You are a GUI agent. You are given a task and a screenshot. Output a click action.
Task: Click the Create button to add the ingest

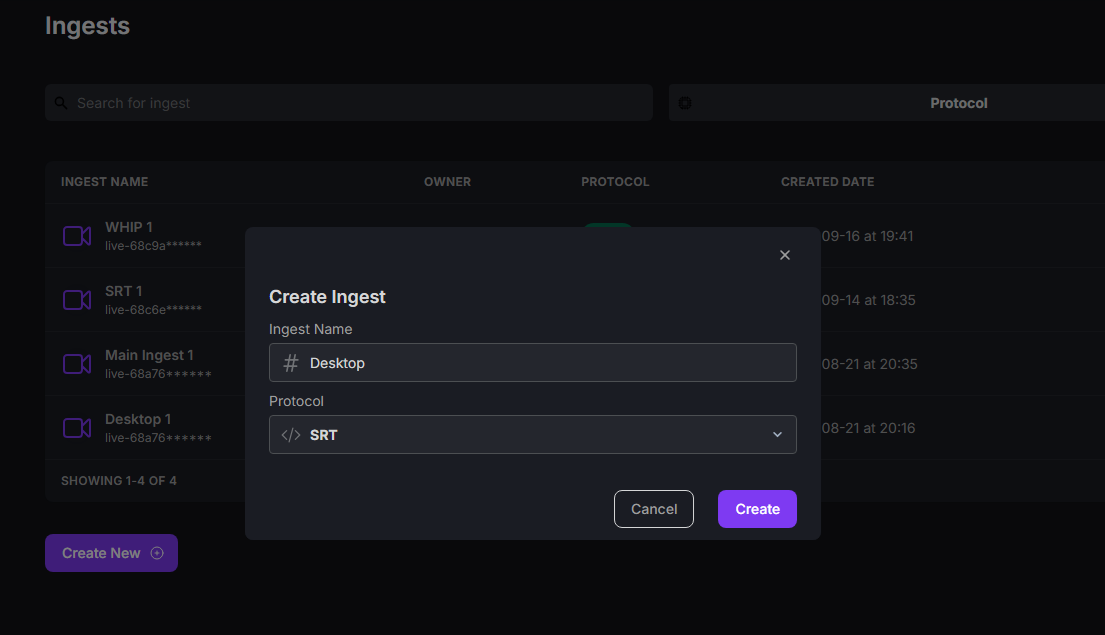757,509
